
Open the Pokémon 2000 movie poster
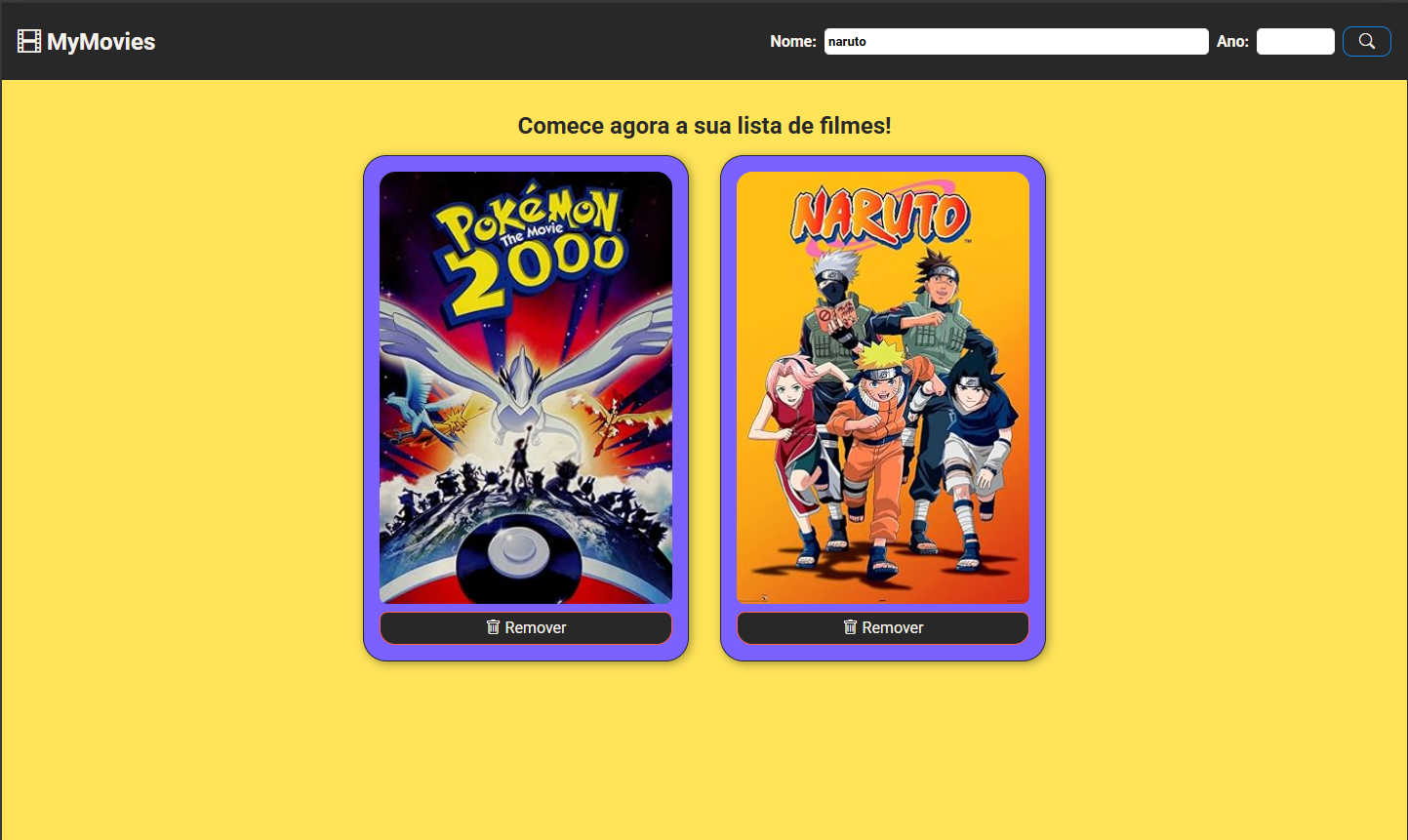point(526,387)
